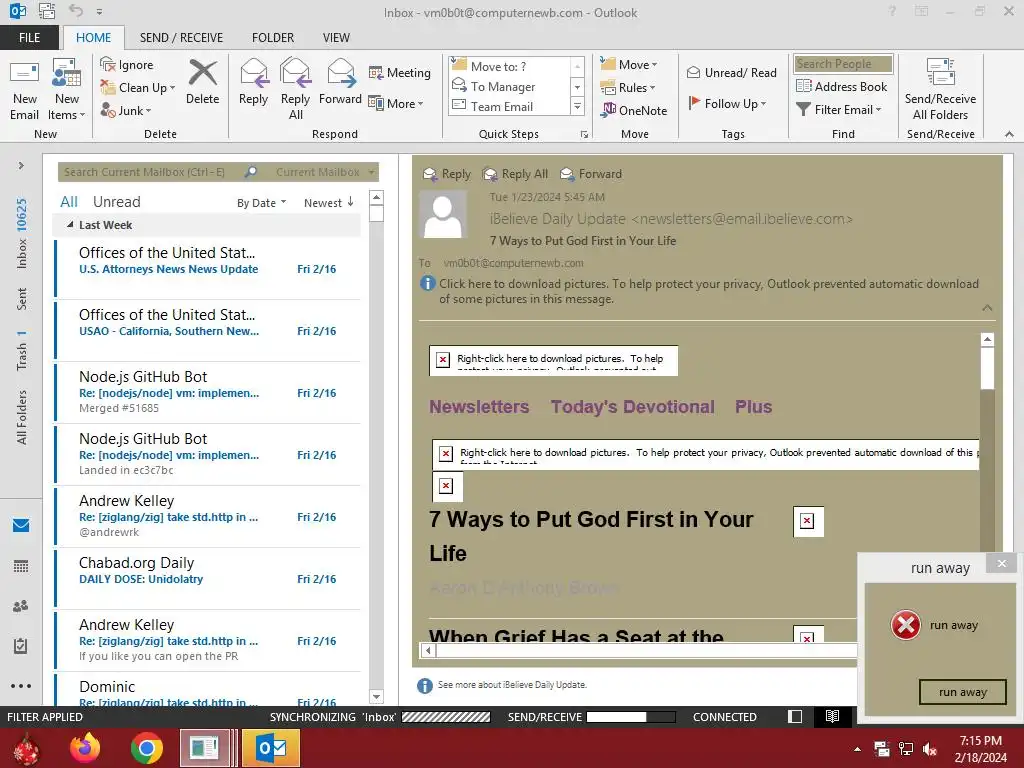1024x768 pixels.
Task: Toggle Unread/Read status
Action: (x=731, y=72)
